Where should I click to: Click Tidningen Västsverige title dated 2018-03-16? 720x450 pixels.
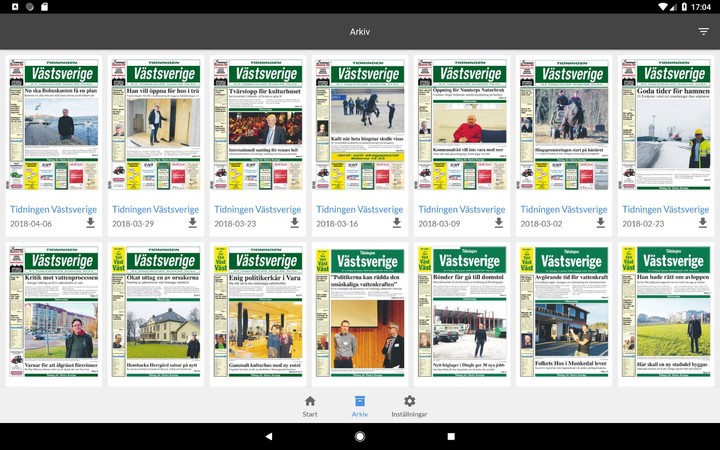click(x=360, y=209)
